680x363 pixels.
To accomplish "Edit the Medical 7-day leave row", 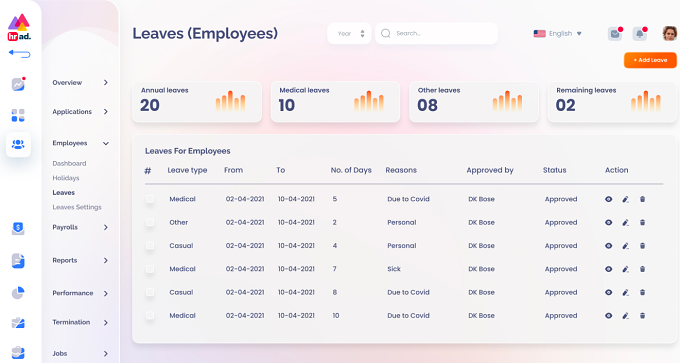I will coord(625,269).
